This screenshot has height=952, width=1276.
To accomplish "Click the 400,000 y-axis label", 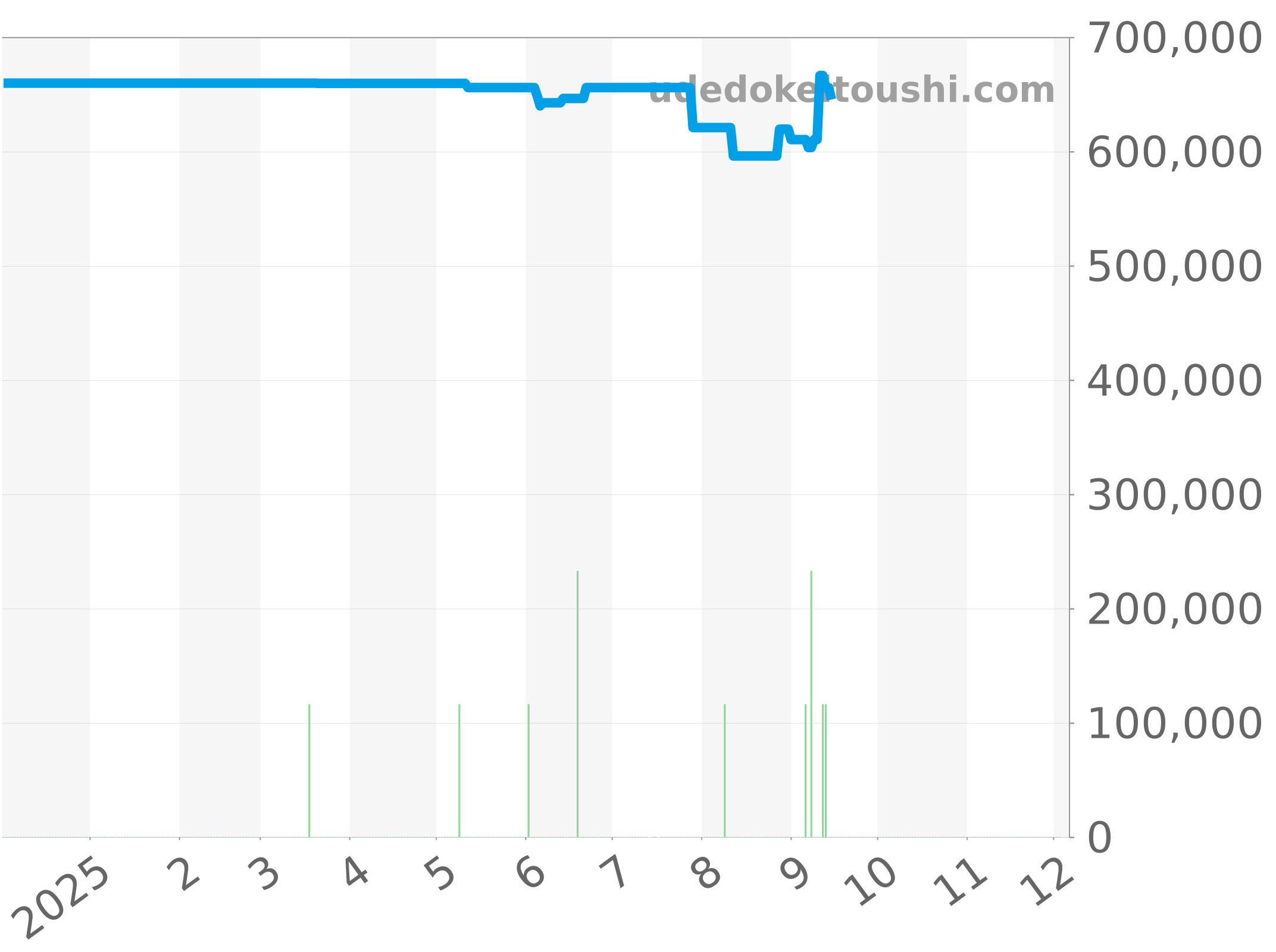I will click(x=1174, y=382).
